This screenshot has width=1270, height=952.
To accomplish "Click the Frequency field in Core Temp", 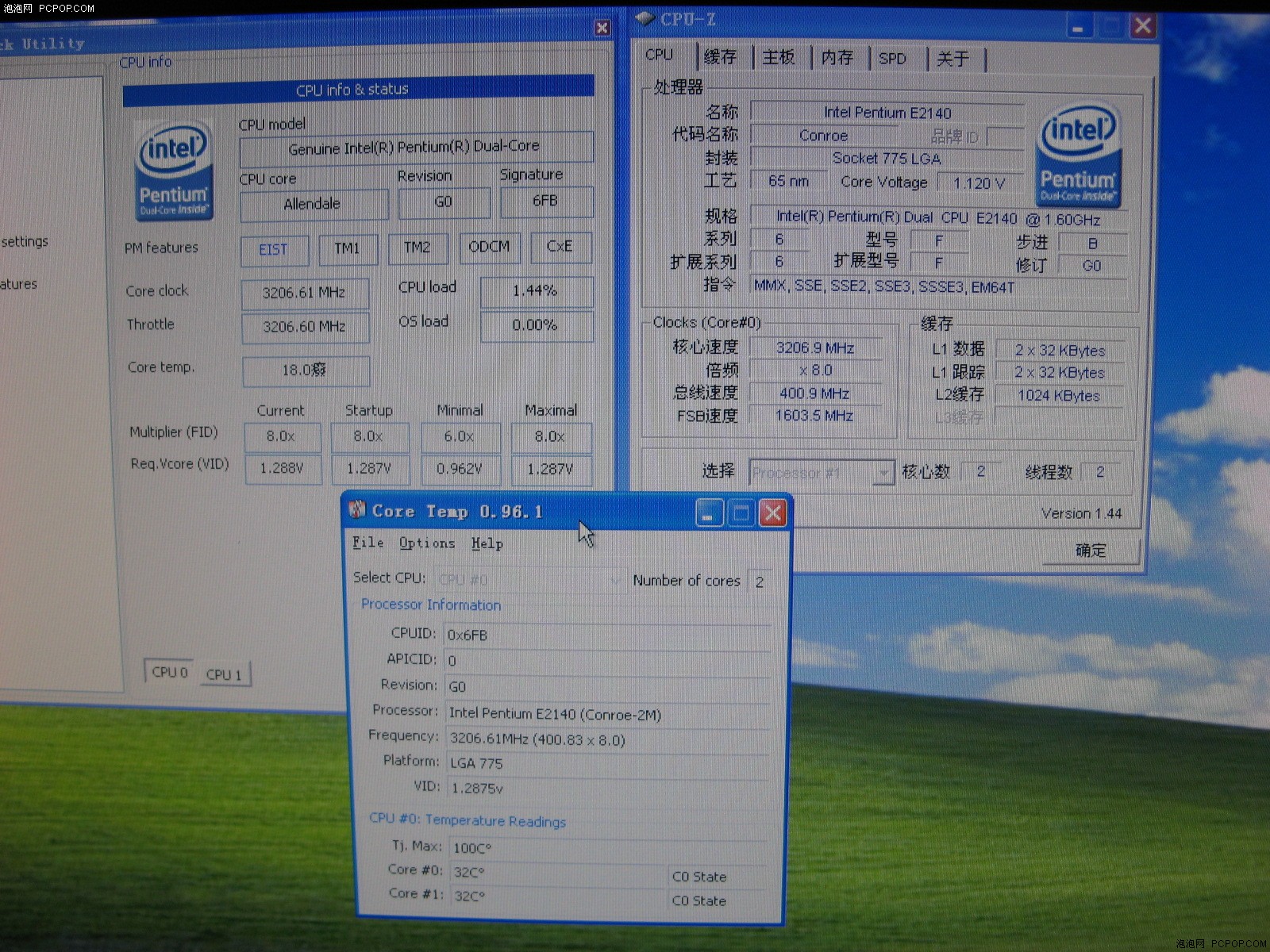I will (608, 739).
